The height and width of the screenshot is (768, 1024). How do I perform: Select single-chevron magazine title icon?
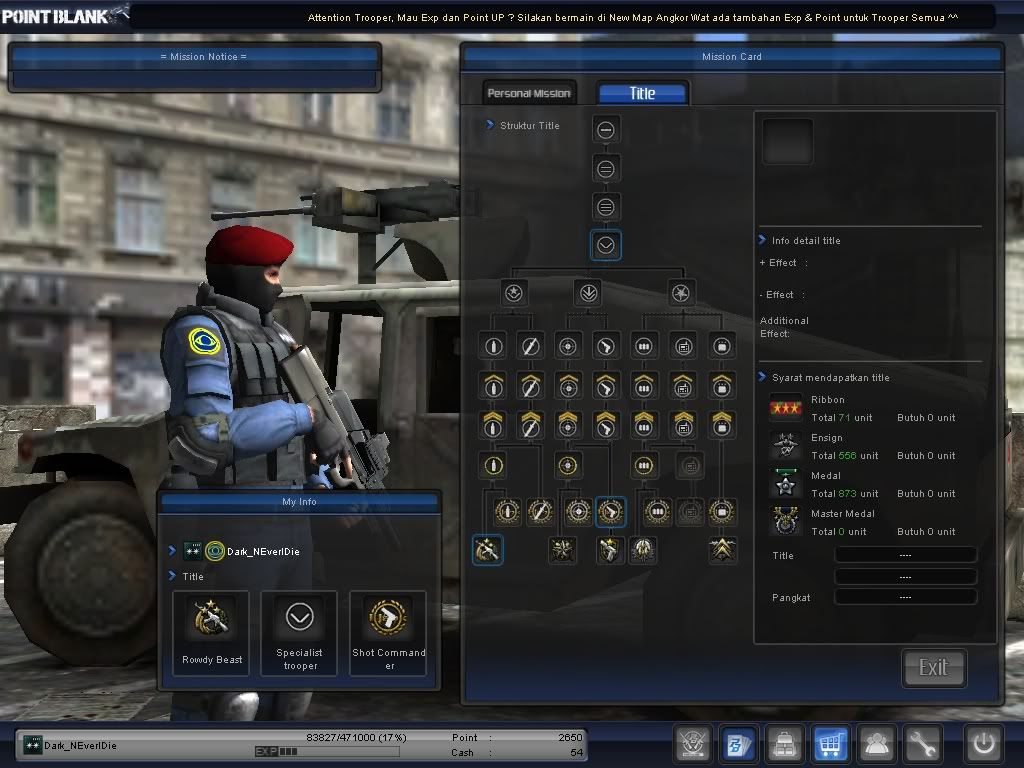click(x=644, y=386)
